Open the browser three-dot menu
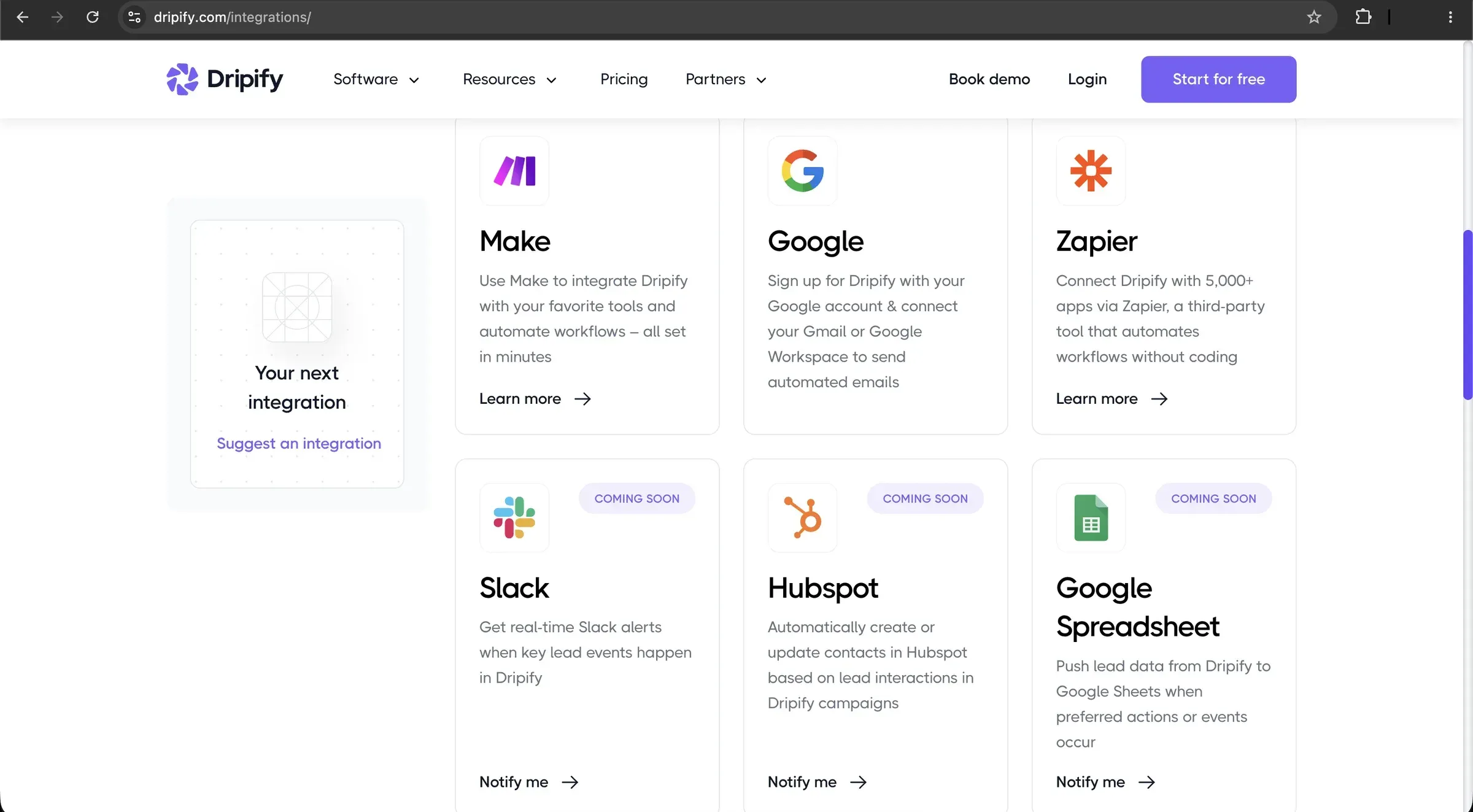This screenshot has width=1473, height=812. click(1450, 17)
